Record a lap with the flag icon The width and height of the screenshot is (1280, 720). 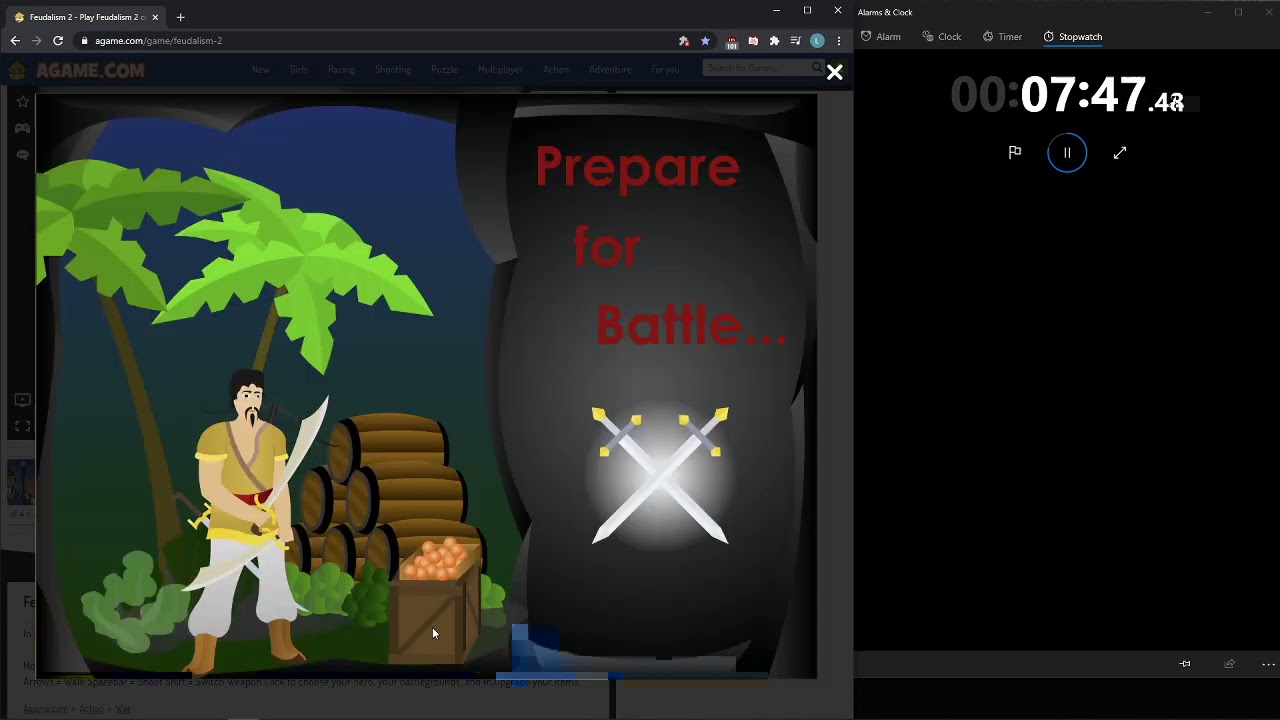[x=1015, y=152]
